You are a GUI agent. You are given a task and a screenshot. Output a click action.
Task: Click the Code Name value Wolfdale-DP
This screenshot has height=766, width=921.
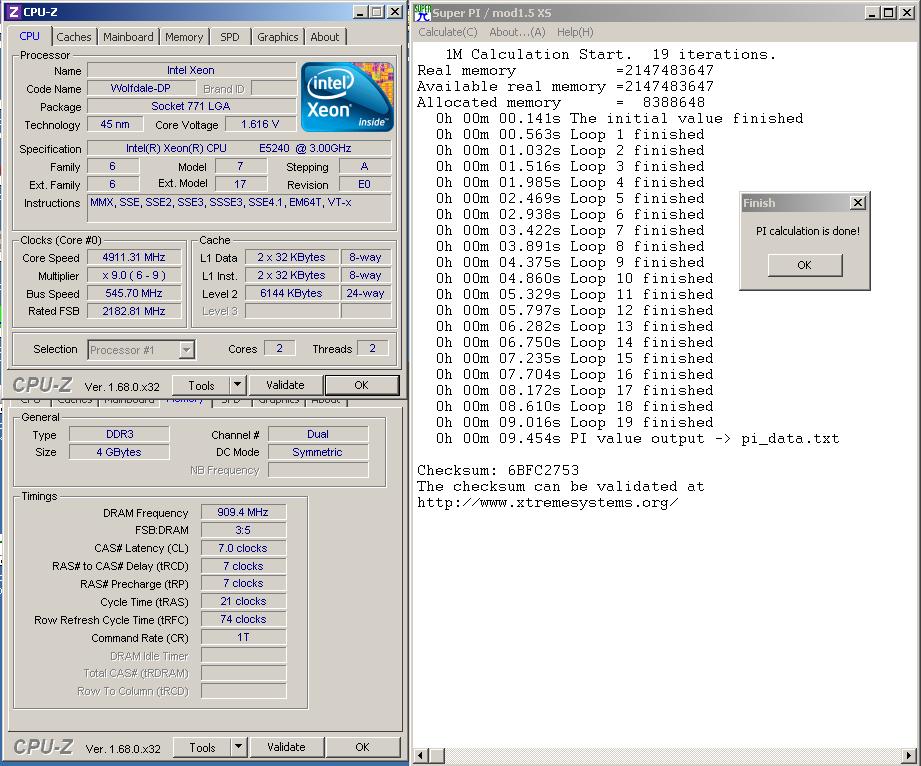[x=141, y=88]
